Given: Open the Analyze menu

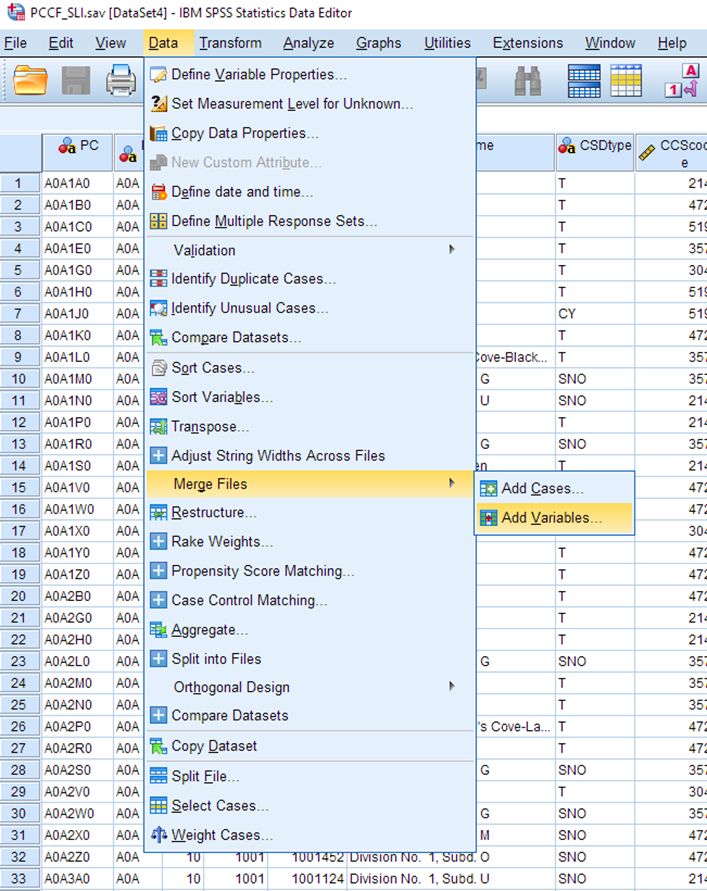Looking at the screenshot, I should point(309,43).
